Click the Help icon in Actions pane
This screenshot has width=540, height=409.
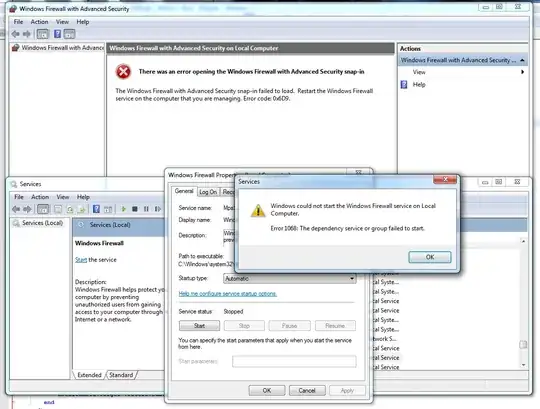(404, 85)
